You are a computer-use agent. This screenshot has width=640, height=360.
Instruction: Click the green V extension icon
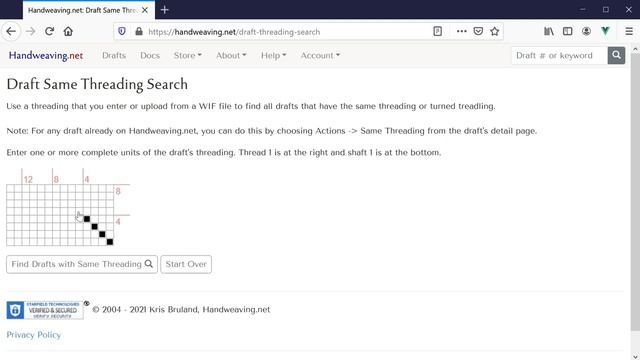coord(605,31)
